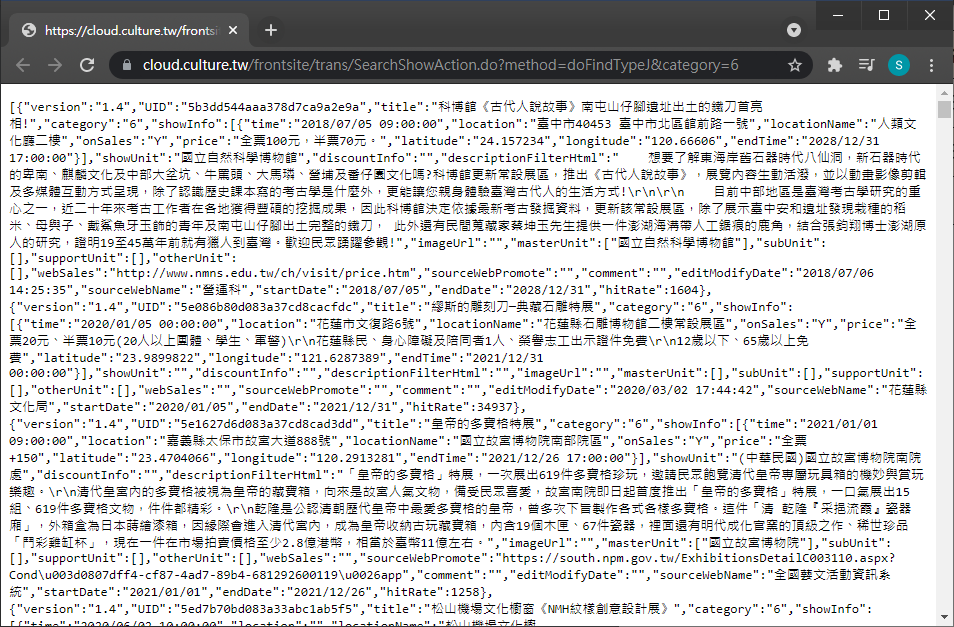The height and width of the screenshot is (627, 954).
Task: View site security lock info
Action: click(x=127, y=65)
